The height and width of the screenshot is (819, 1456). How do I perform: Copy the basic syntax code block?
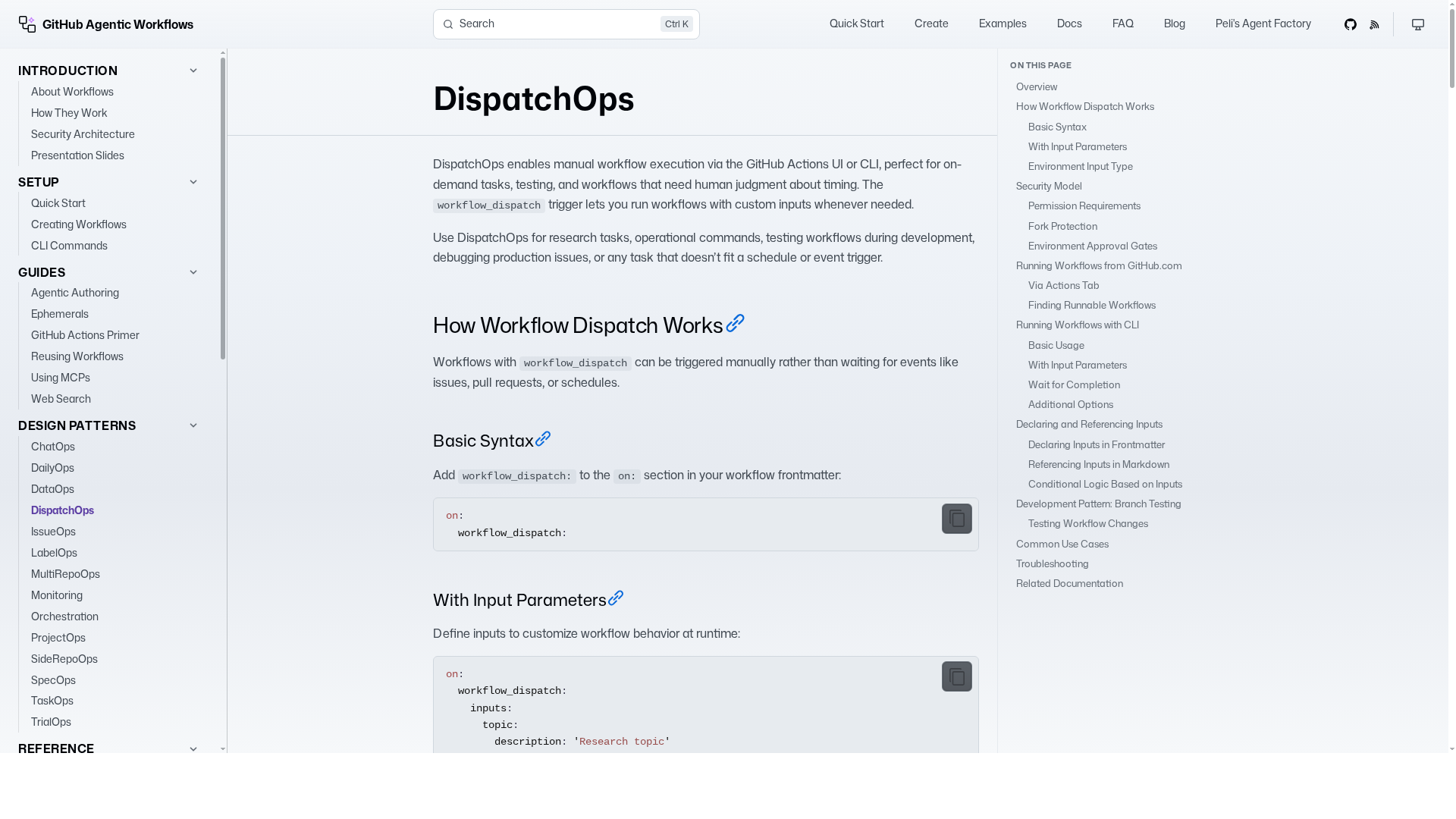click(x=956, y=519)
